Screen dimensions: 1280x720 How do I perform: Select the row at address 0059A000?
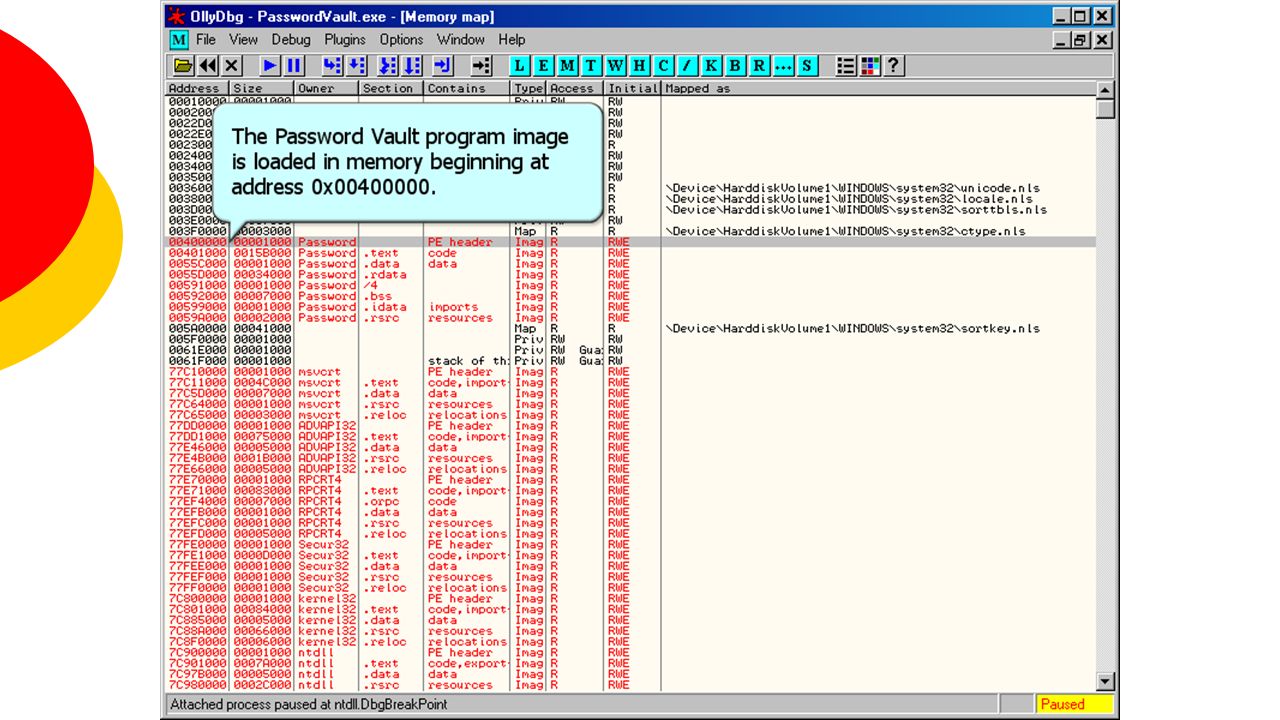click(630, 318)
